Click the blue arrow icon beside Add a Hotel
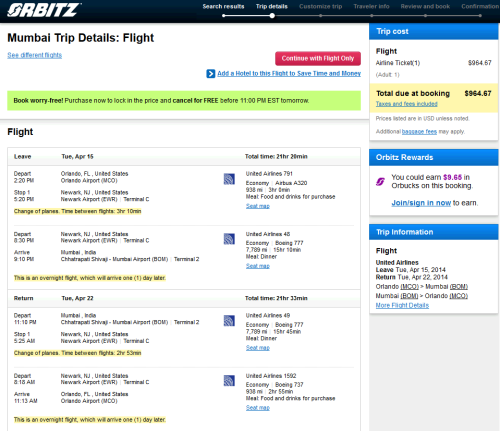The height and width of the screenshot is (431, 500). [211, 73]
